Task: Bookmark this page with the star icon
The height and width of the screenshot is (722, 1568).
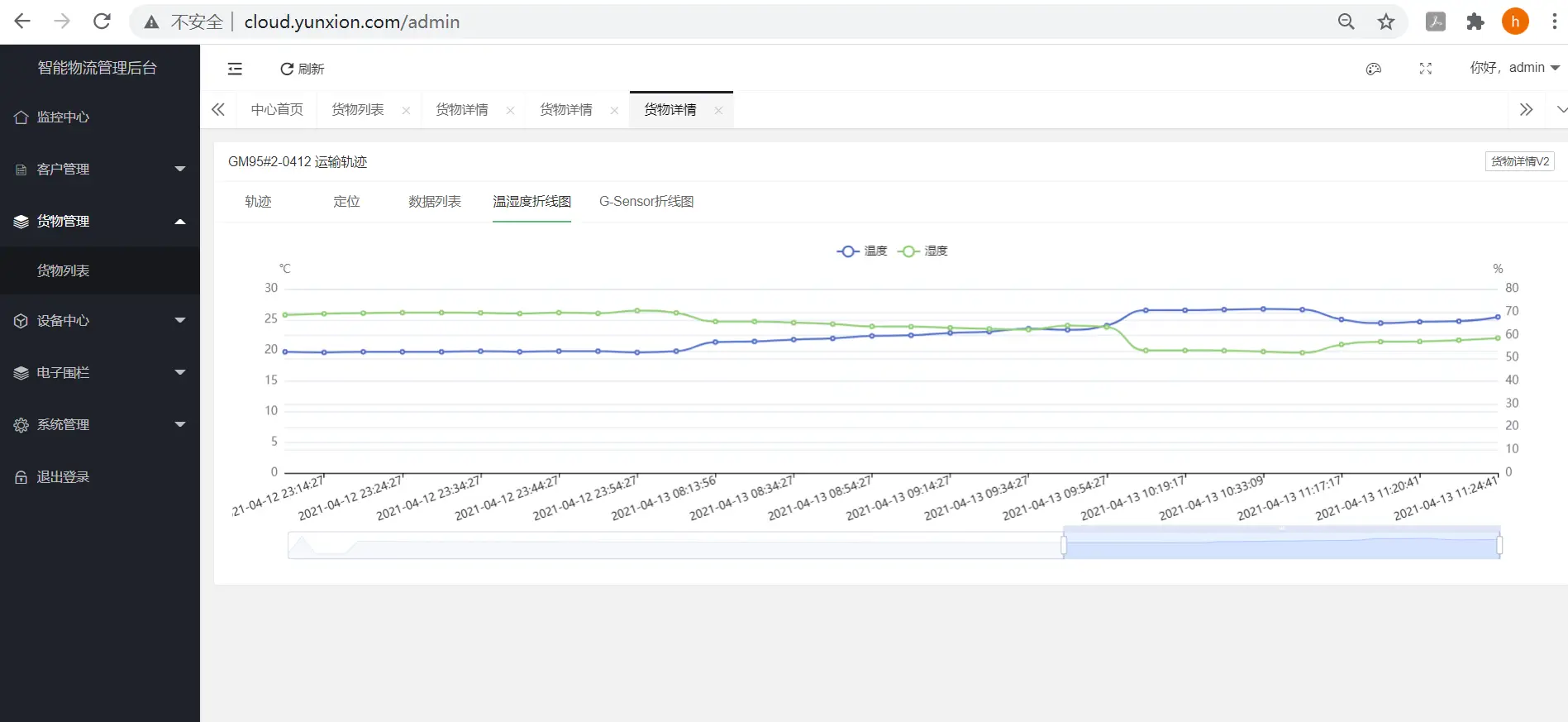Action: pyautogui.click(x=1386, y=22)
